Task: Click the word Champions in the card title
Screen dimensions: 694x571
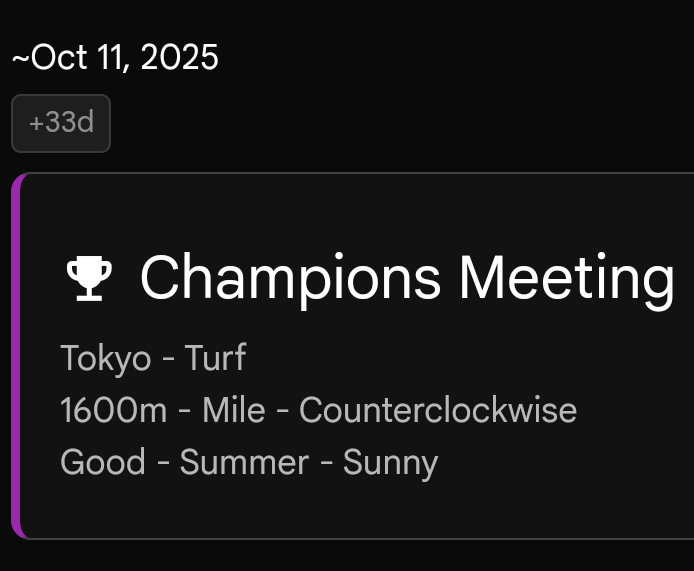Action: [x=290, y=281]
